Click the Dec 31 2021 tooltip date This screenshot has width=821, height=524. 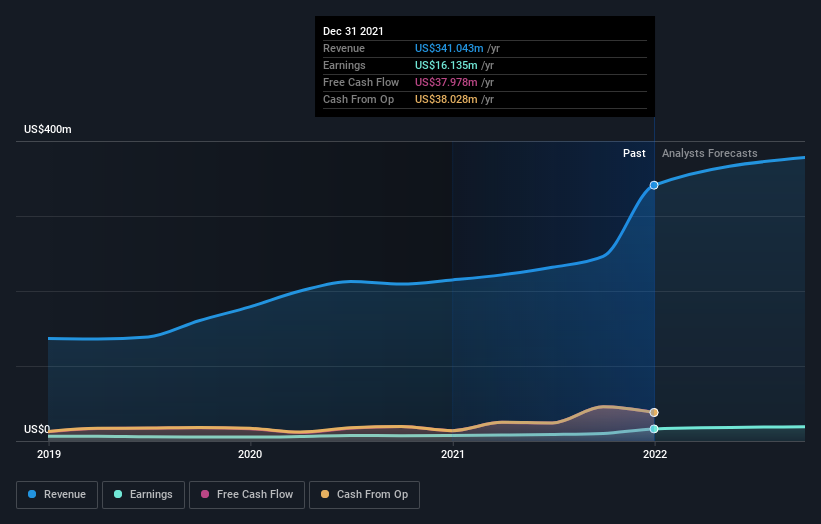click(353, 31)
